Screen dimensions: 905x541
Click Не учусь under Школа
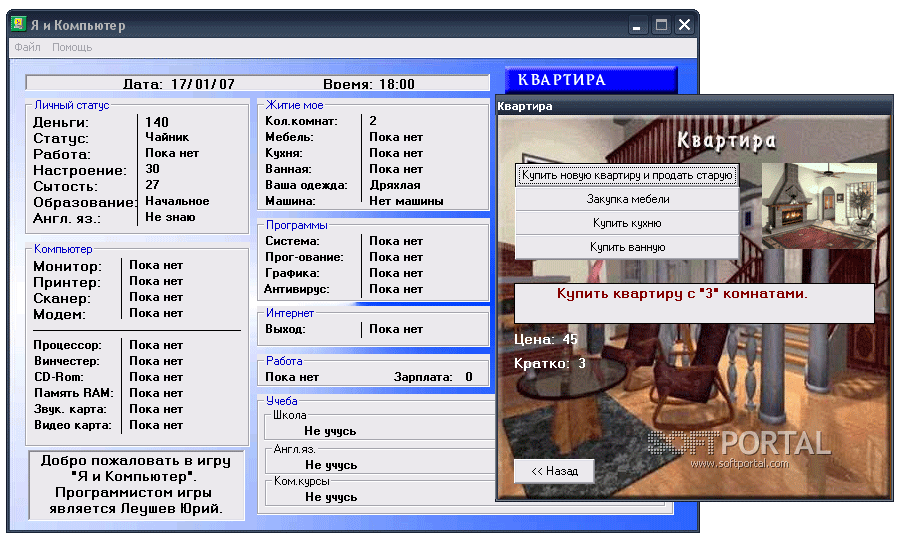click(330, 431)
